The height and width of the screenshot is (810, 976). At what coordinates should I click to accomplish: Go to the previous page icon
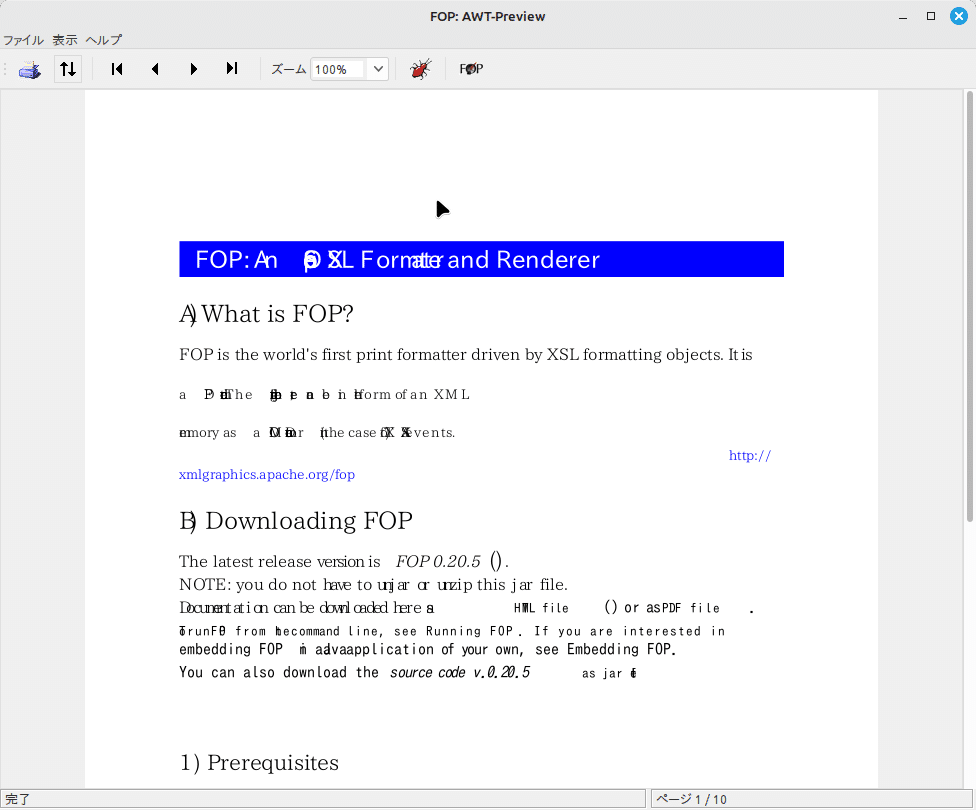pyautogui.click(x=155, y=69)
